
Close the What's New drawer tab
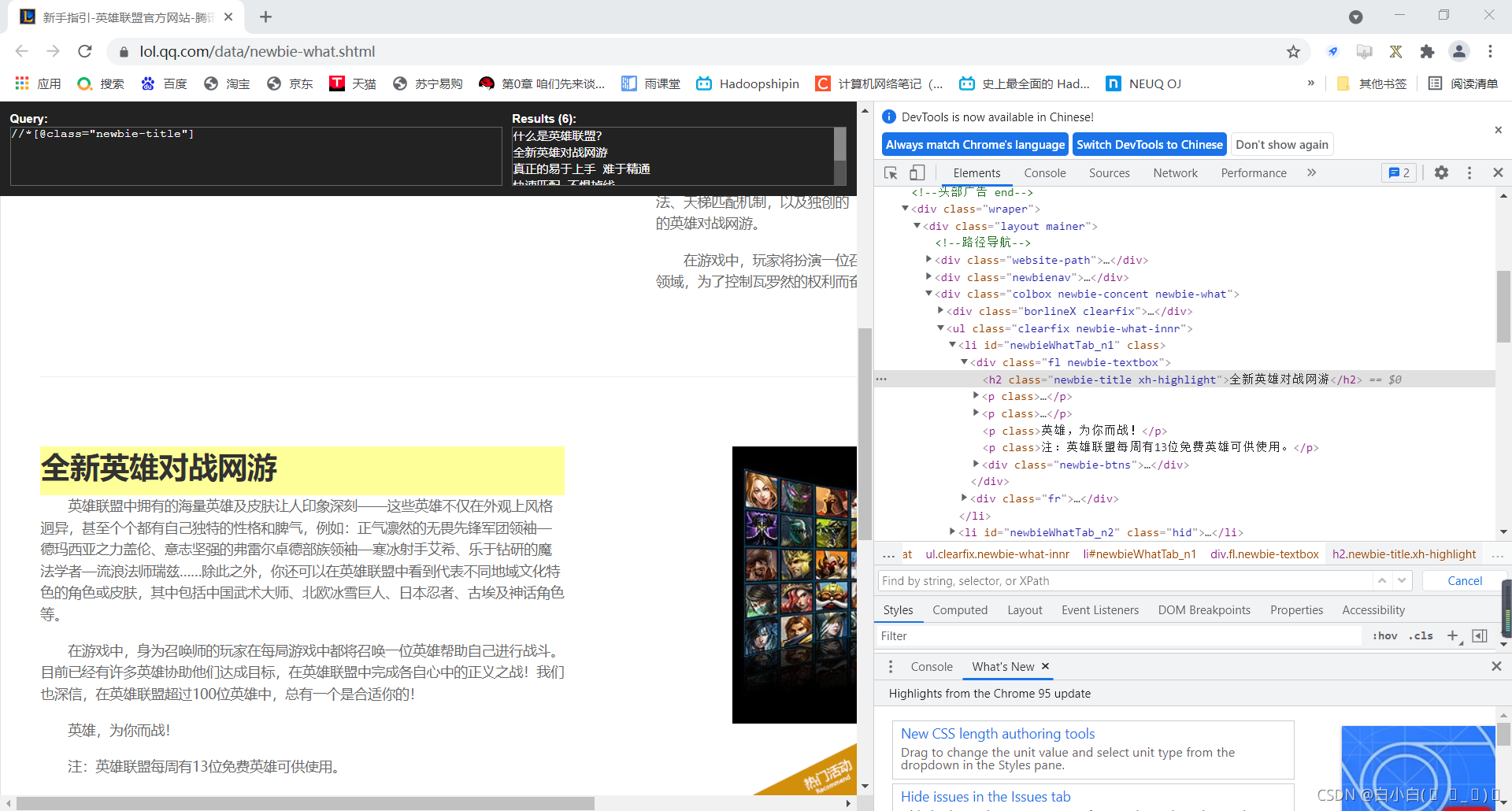point(1046,666)
